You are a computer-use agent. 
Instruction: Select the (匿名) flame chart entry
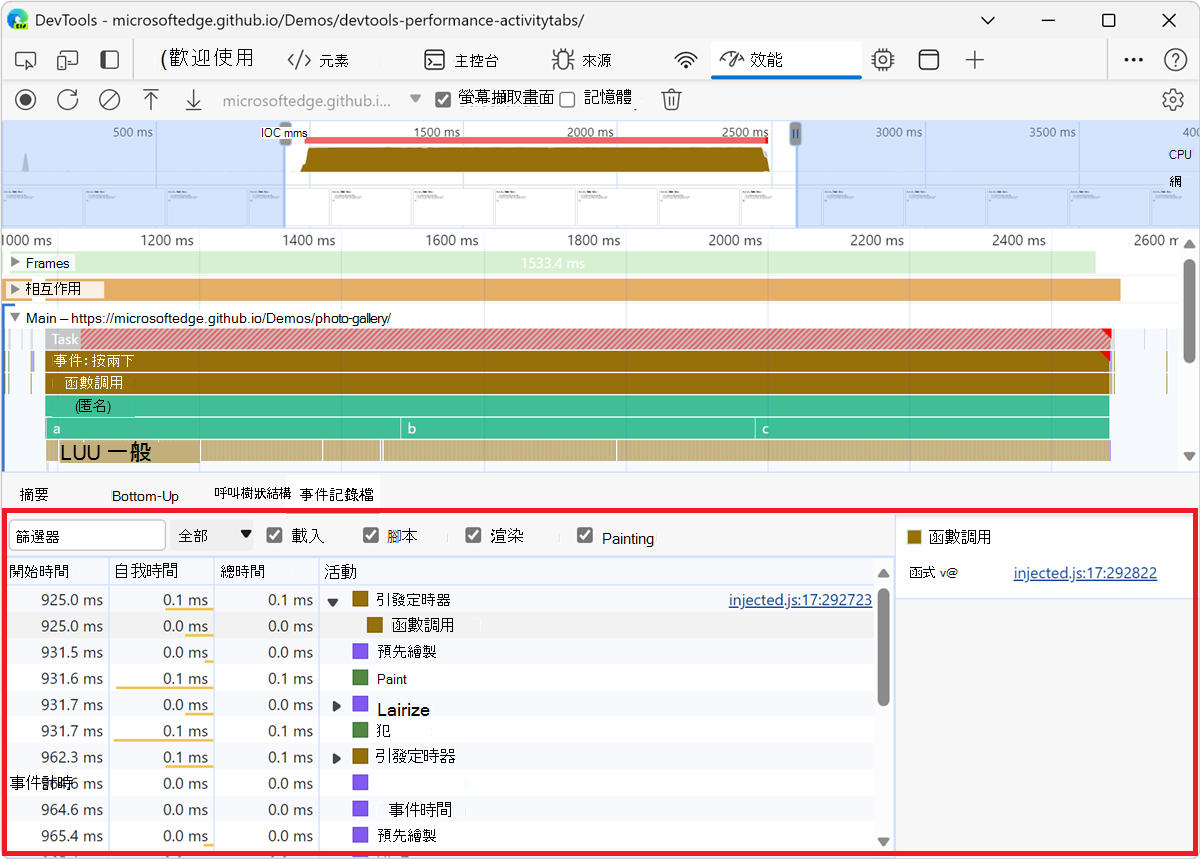(578, 406)
